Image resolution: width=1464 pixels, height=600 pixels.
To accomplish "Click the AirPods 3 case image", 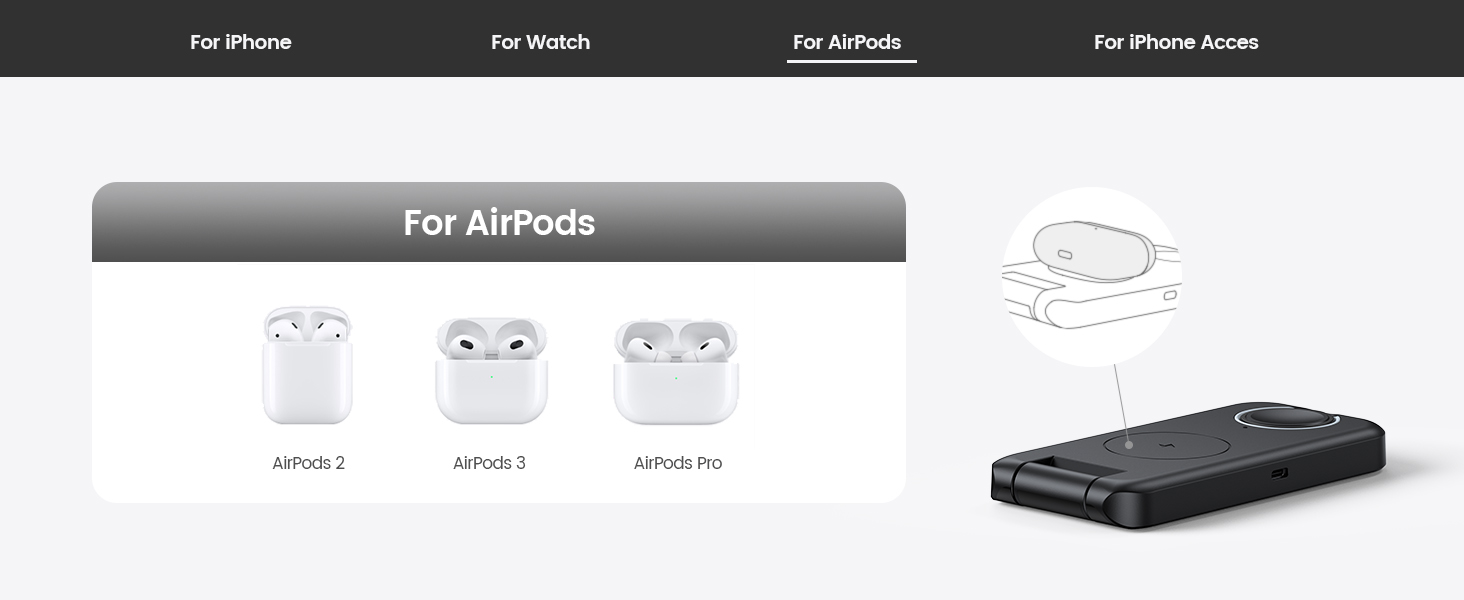I will (490, 370).
